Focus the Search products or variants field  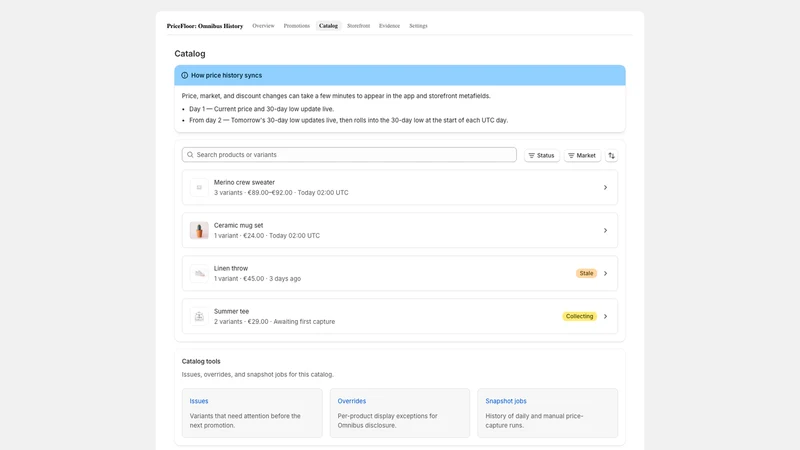click(349, 155)
